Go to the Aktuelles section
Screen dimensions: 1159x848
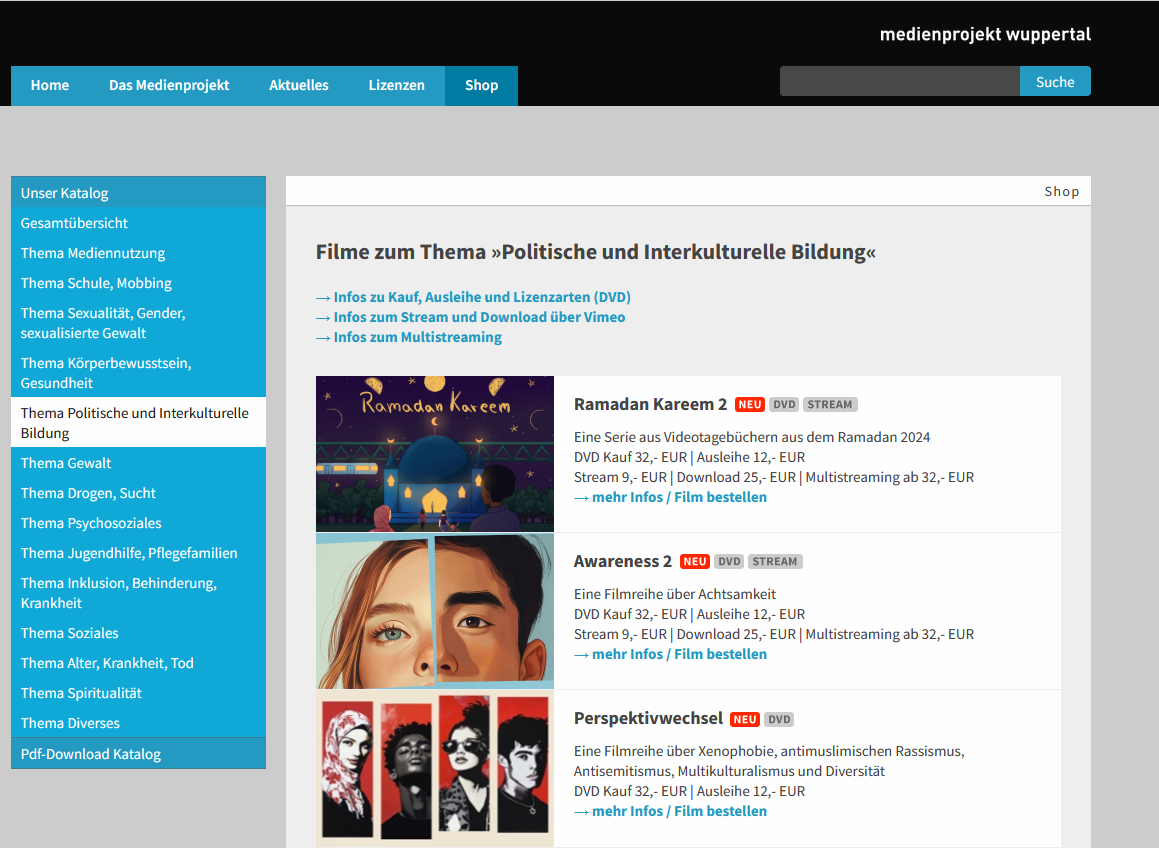pyautogui.click(x=299, y=85)
